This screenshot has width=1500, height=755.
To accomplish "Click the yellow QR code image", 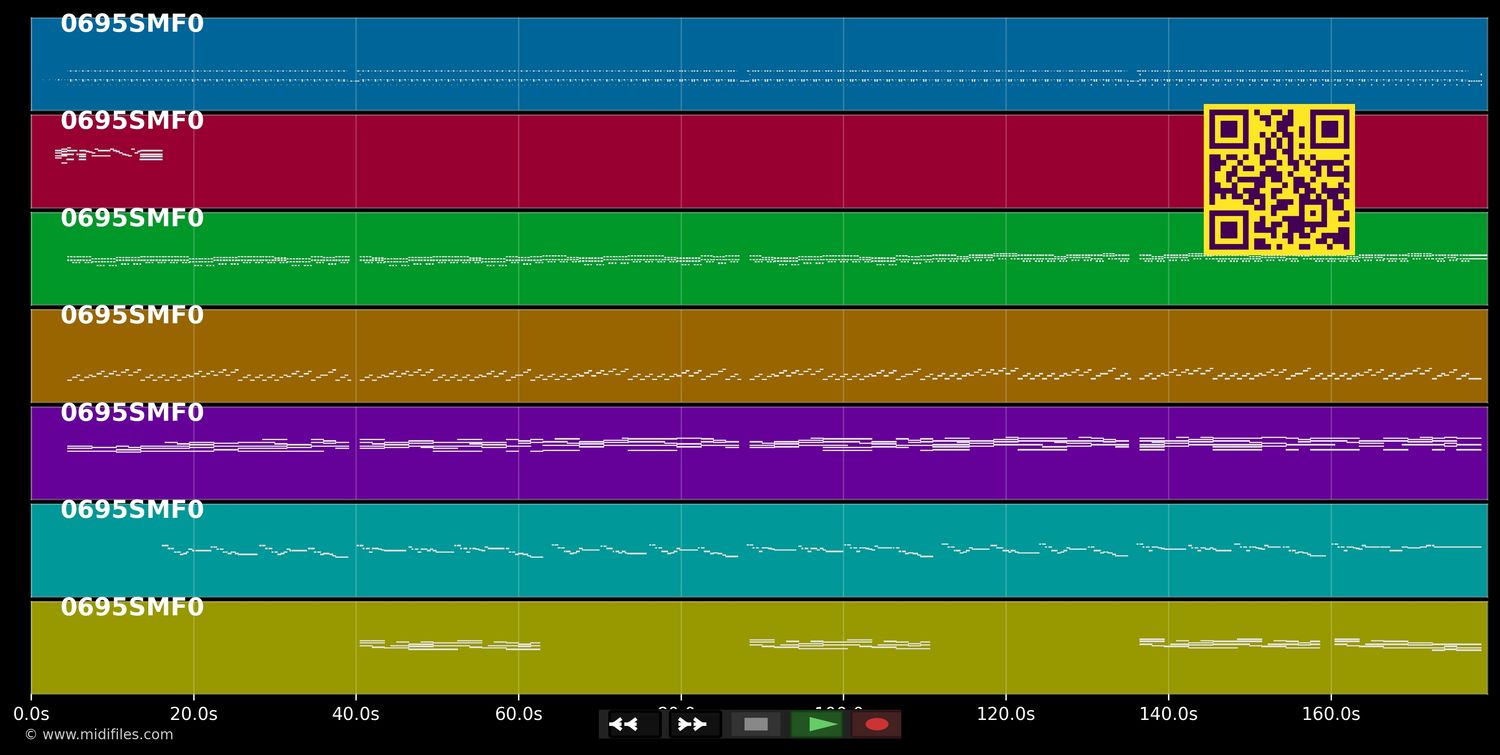I will 1279,180.
